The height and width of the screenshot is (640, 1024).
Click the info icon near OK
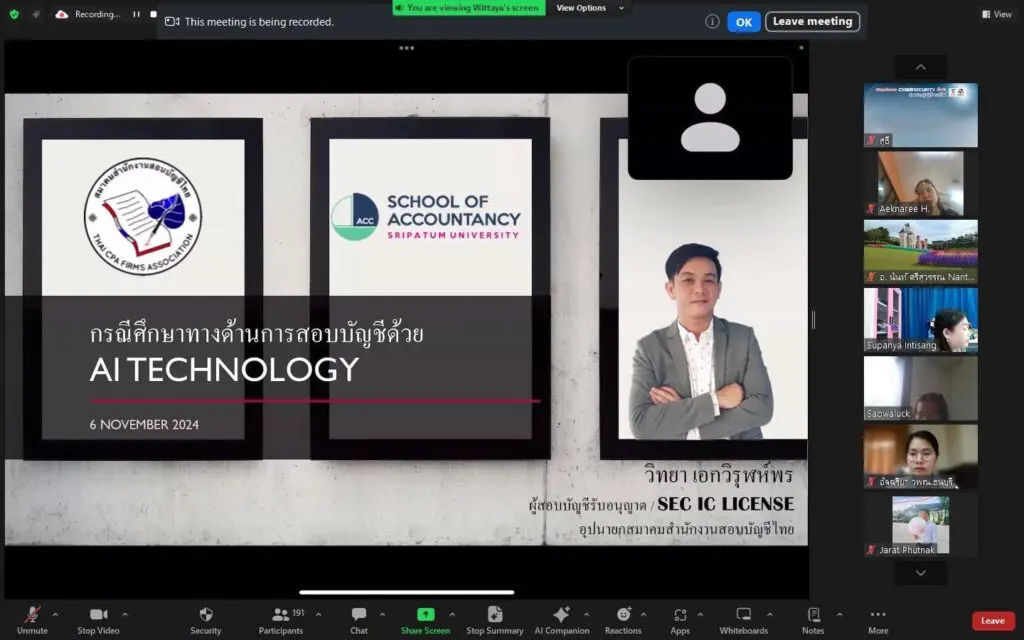tap(712, 22)
